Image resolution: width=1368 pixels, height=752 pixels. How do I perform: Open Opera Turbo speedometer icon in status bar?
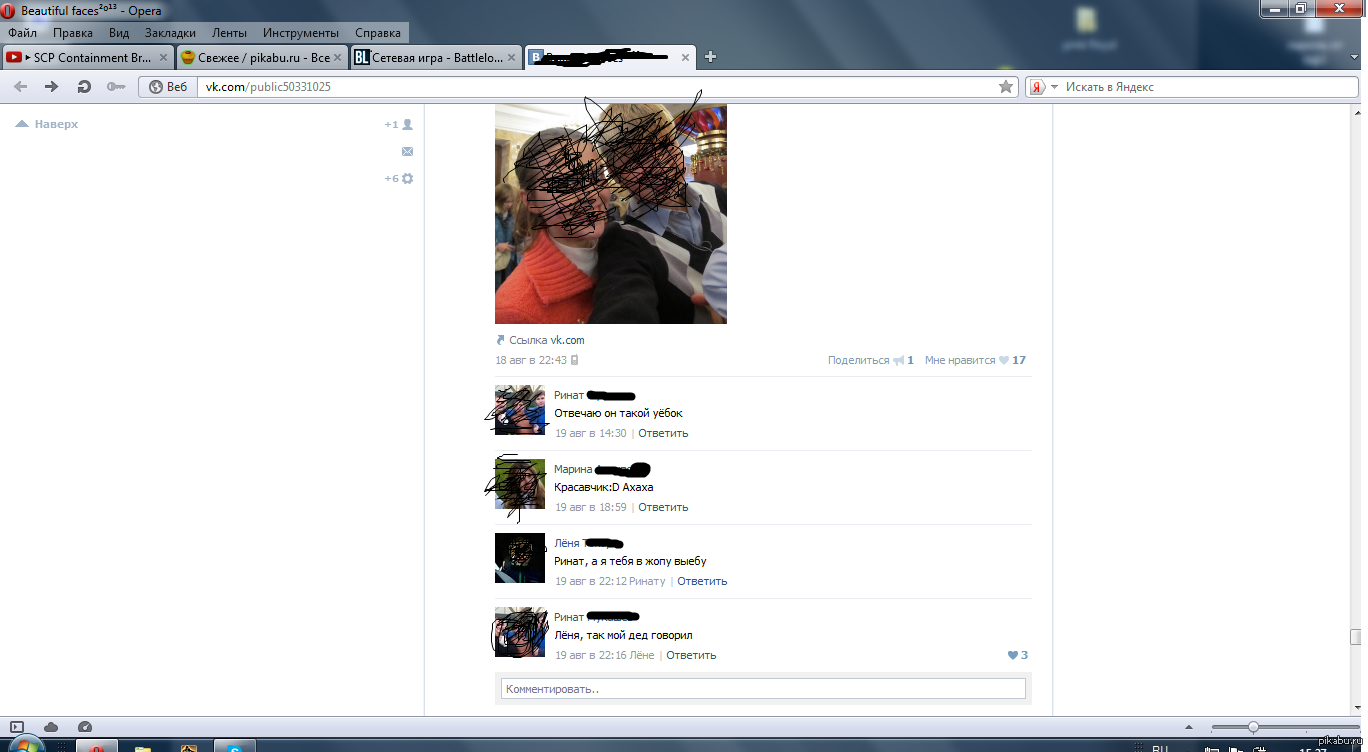85,727
